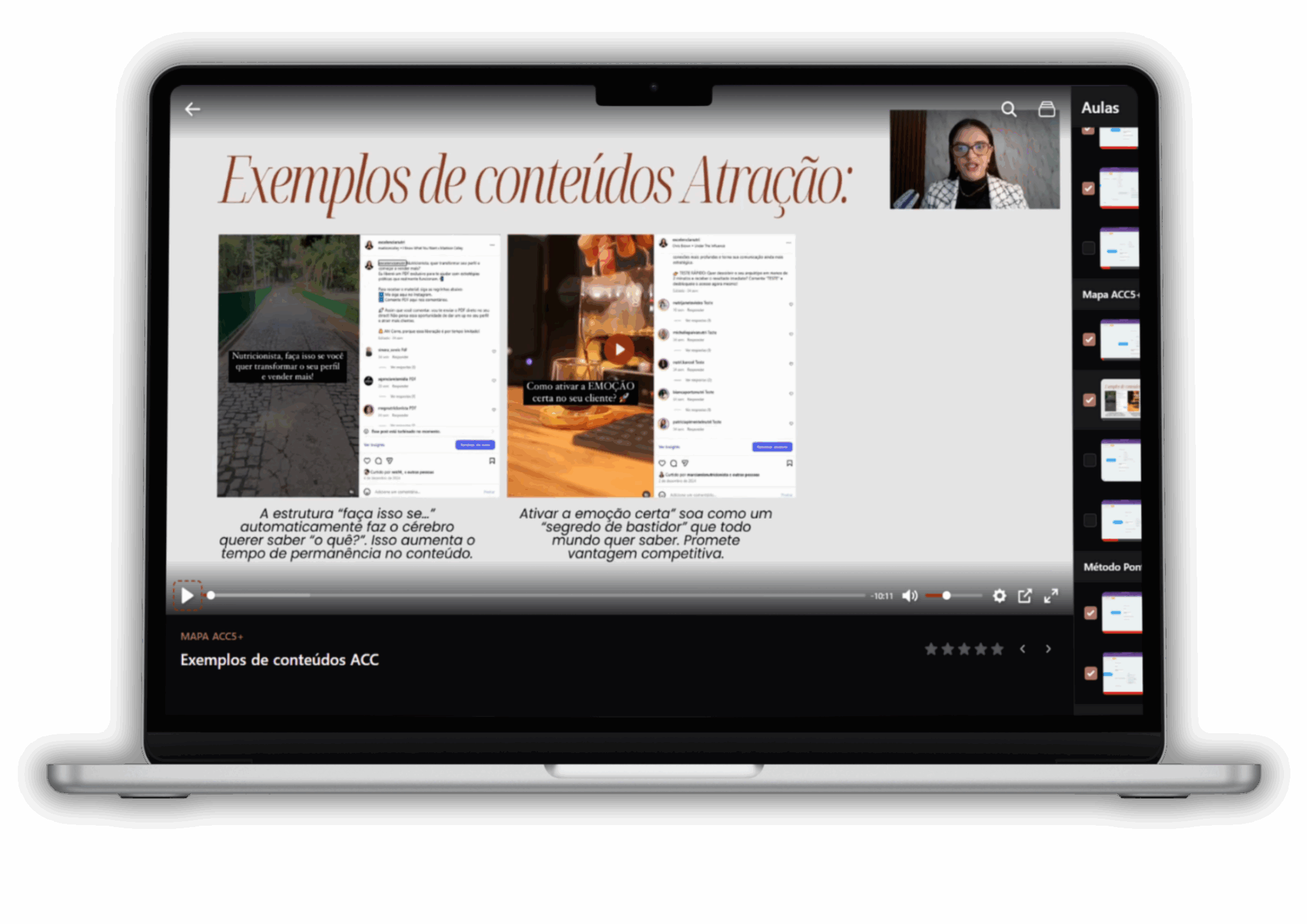Image resolution: width=1307 pixels, height=924 pixels.
Task: Check the unchecked lesson above Mapa ACC5+ header
Action: tap(1089, 248)
